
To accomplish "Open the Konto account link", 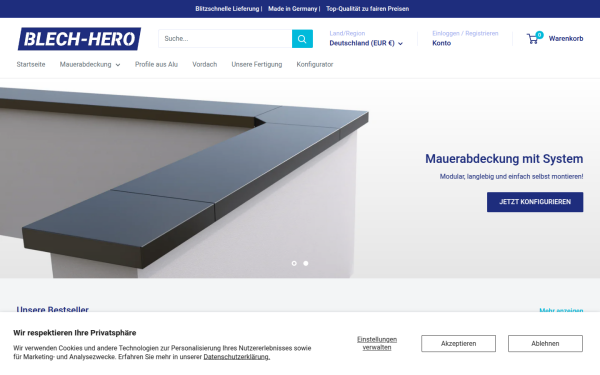I will point(442,43).
